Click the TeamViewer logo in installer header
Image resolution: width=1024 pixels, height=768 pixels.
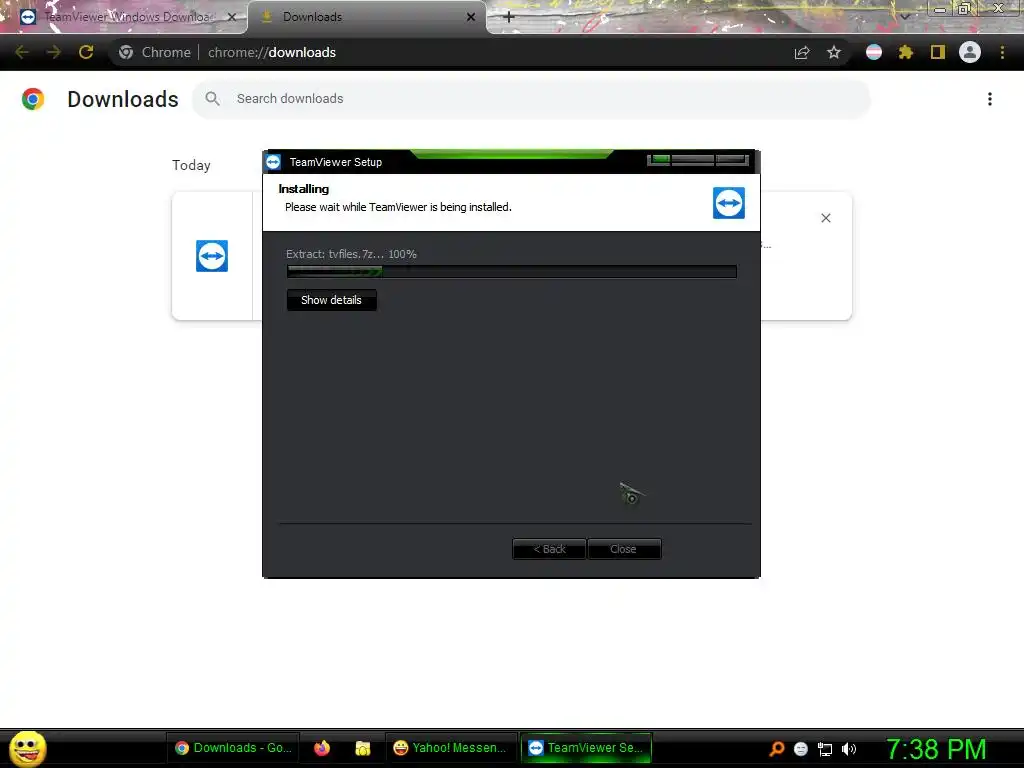(729, 202)
